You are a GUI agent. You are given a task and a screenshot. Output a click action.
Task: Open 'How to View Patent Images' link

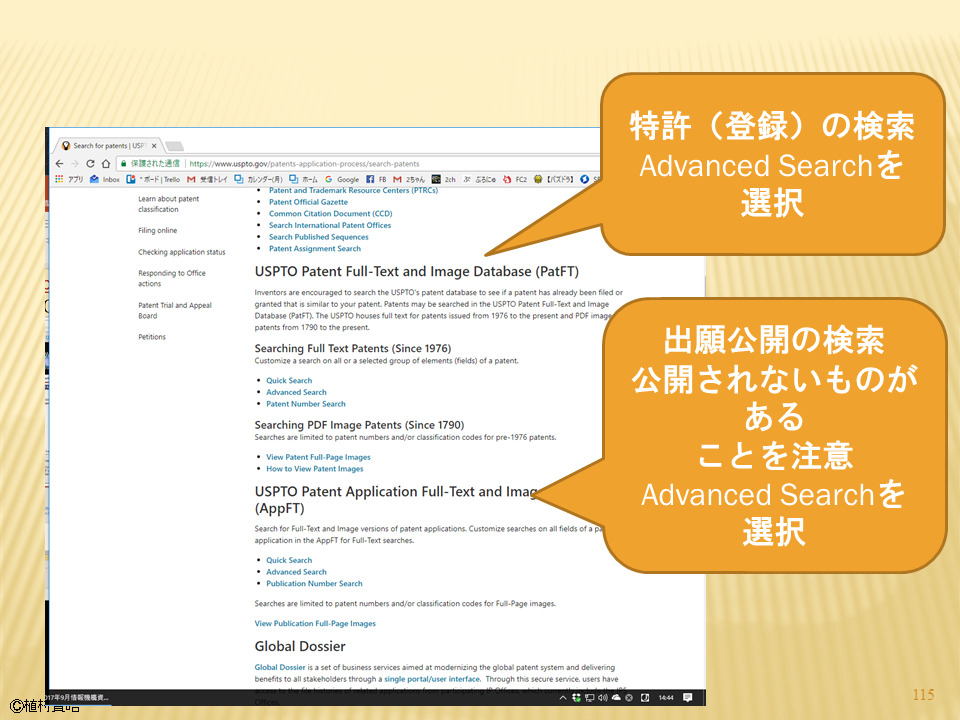point(315,468)
